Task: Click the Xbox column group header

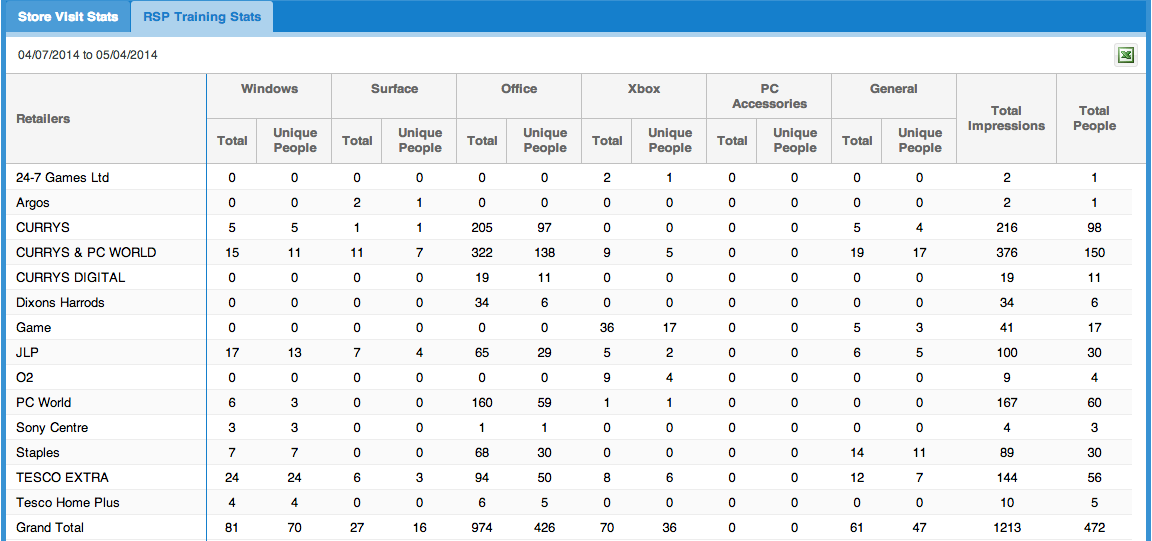Action: tap(644, 89)
